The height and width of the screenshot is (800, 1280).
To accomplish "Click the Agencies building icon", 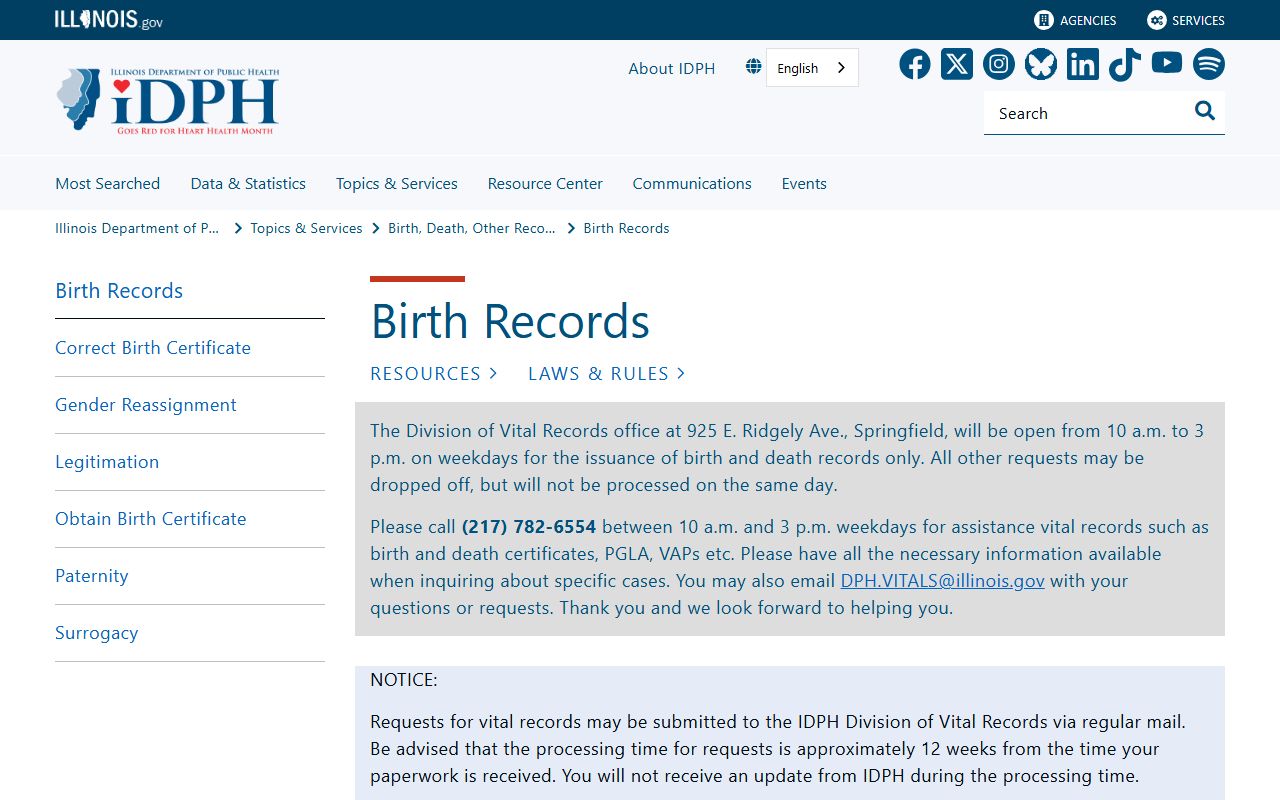I will click(x=1044, y=20).
